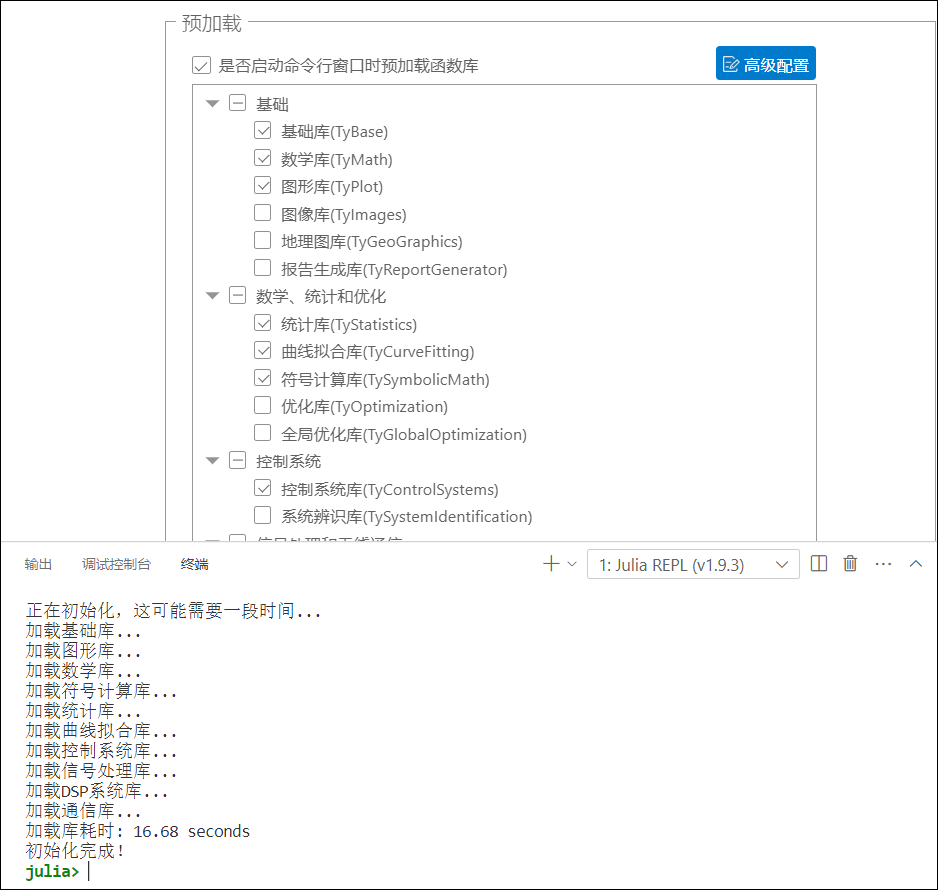The width and height of the screenshot is (938, 890).
Task: Switch to the 输出 tab
Action: (38, 565)
